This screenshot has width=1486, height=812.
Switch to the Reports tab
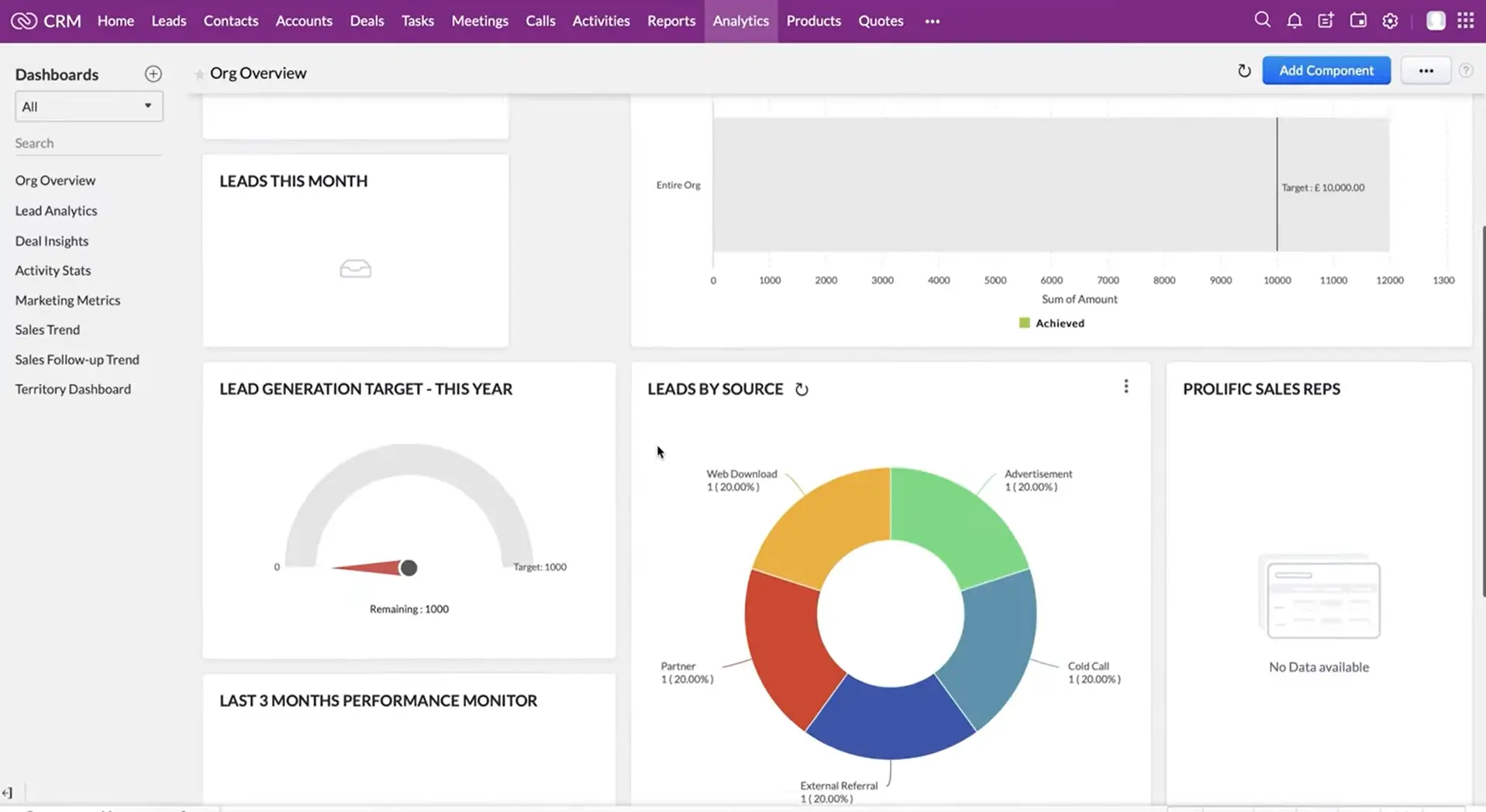[x=671, y=21]
